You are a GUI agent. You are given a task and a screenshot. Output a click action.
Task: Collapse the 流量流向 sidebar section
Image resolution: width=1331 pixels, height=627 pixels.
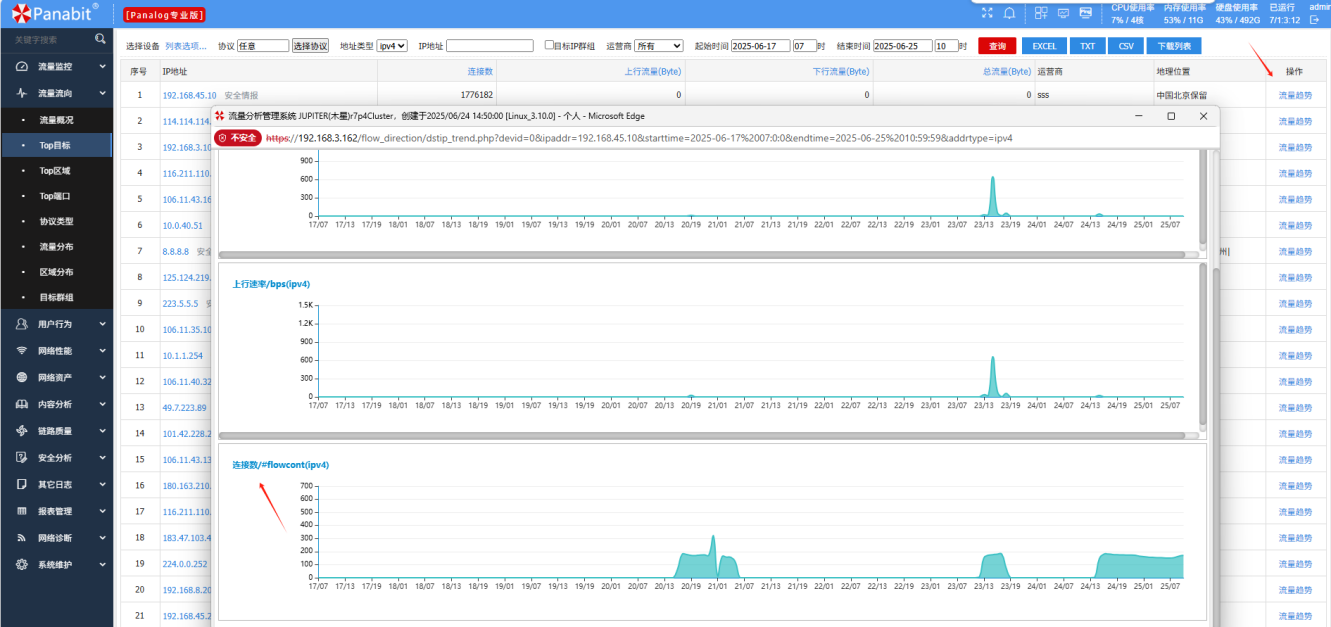(60, 93)
